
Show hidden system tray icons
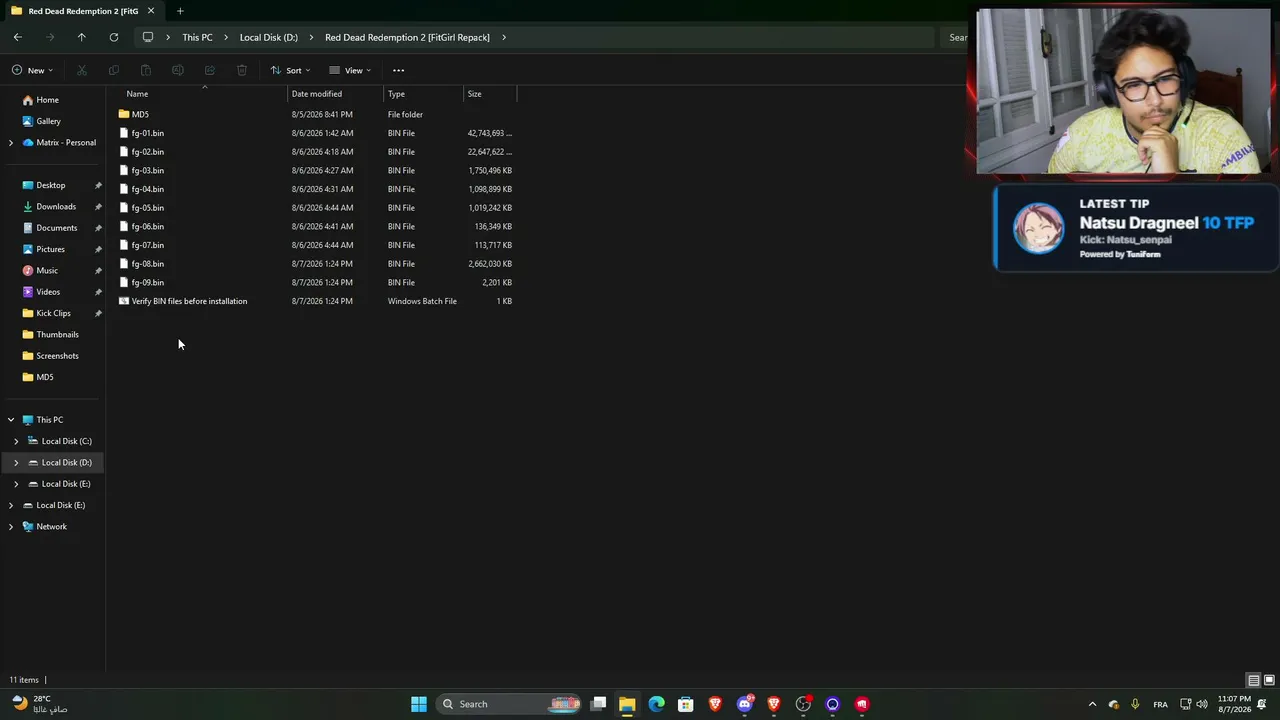1092,704
